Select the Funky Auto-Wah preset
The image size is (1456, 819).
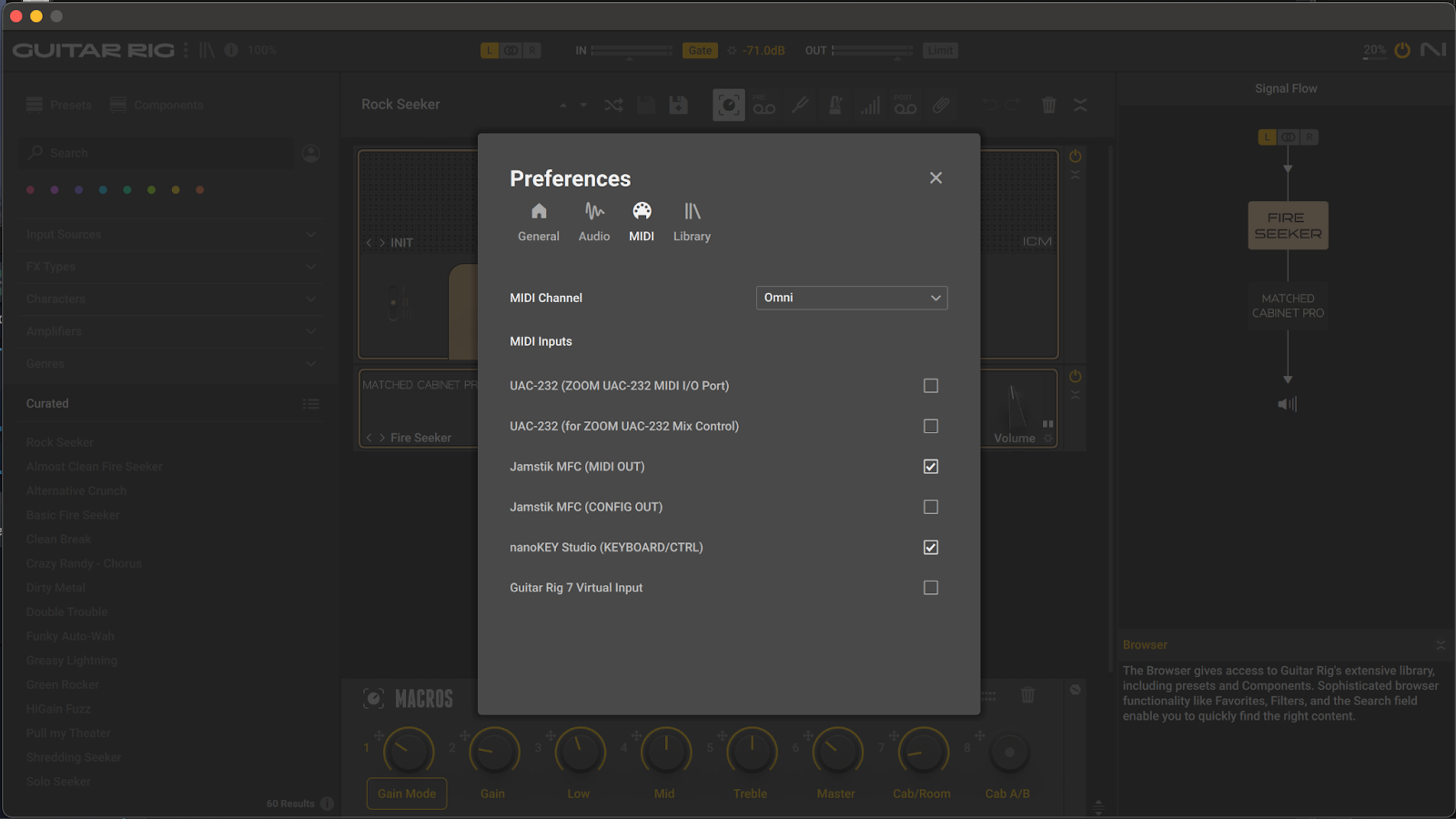coord(70,636)
